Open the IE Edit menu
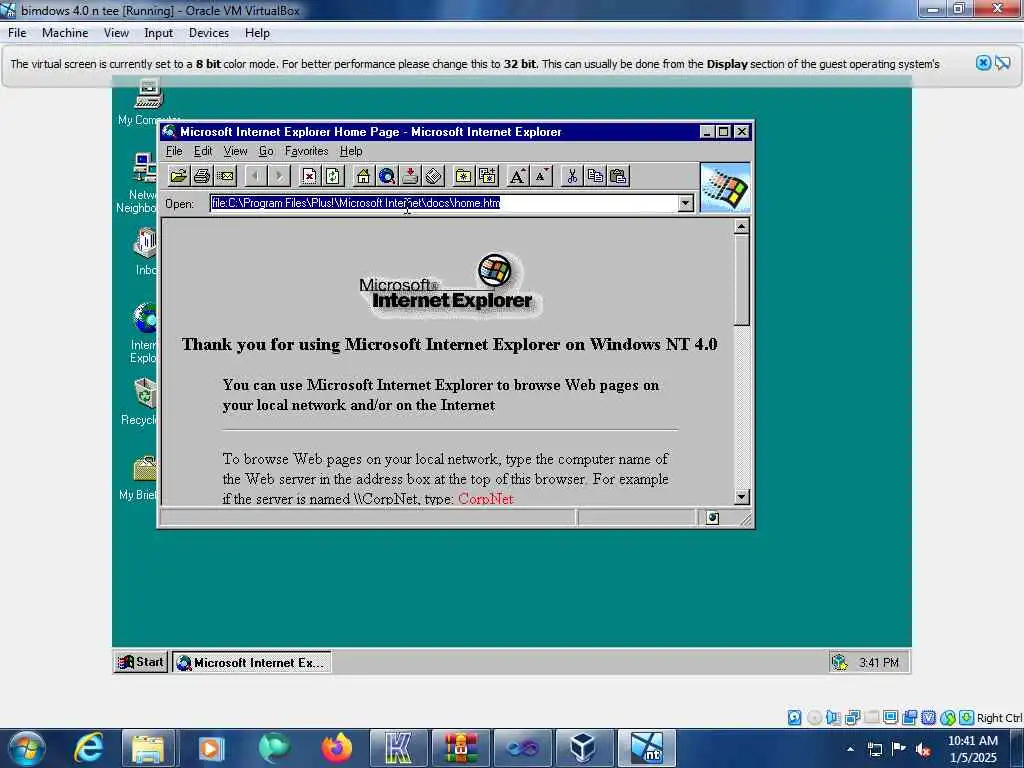 203,151
